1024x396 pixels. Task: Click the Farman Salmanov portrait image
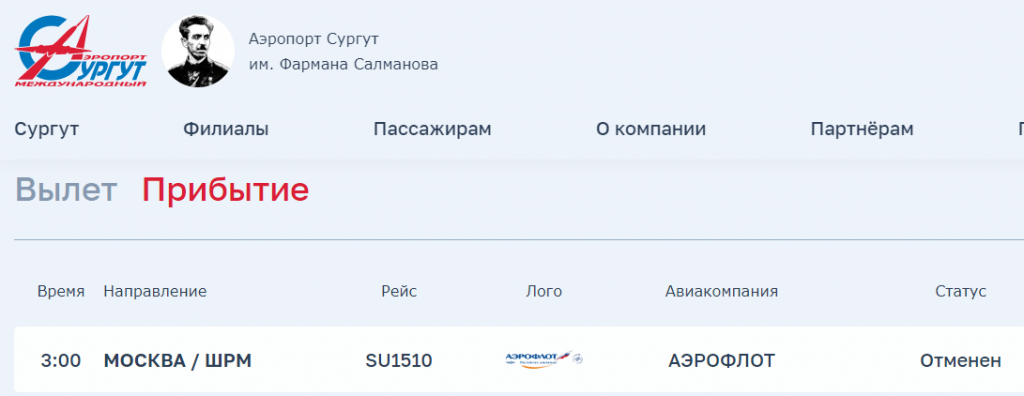198,51
